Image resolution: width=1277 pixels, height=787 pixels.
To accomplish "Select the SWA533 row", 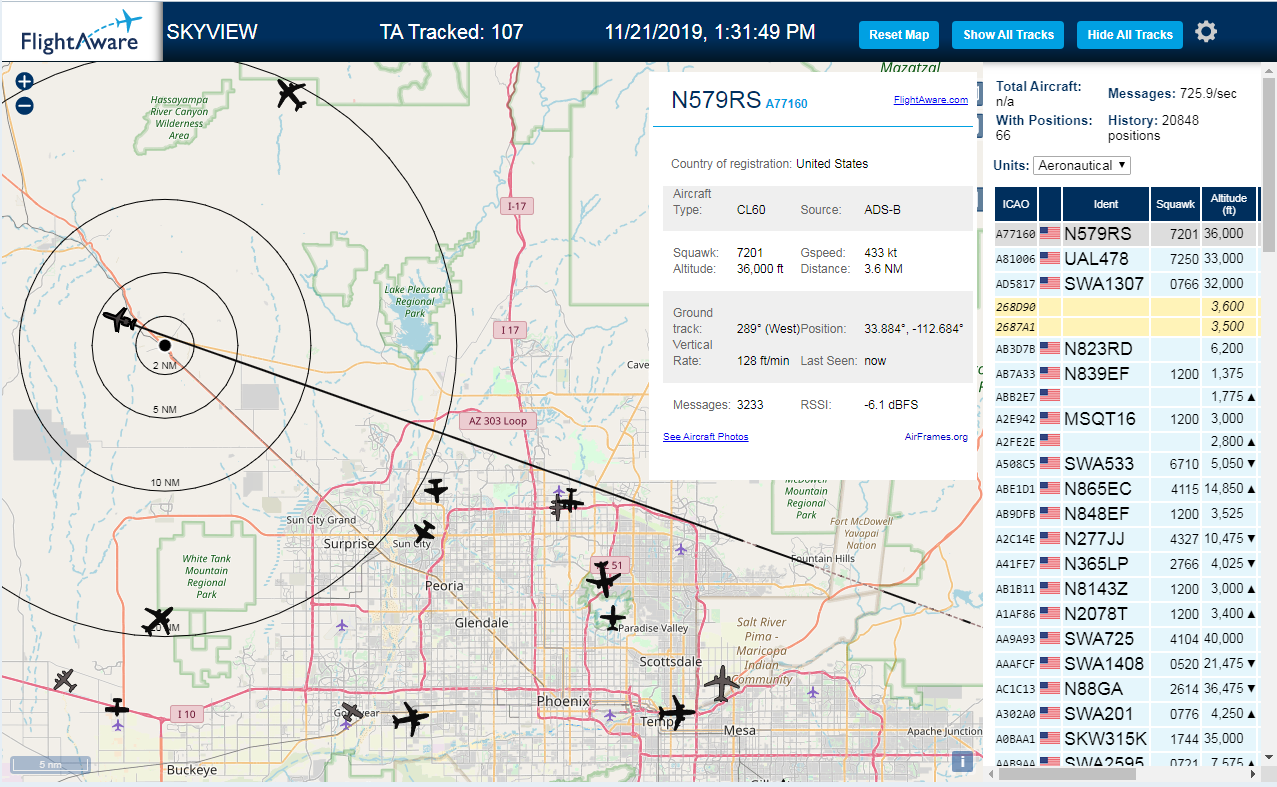I will pyautogui.click(x=1126, y=463).
